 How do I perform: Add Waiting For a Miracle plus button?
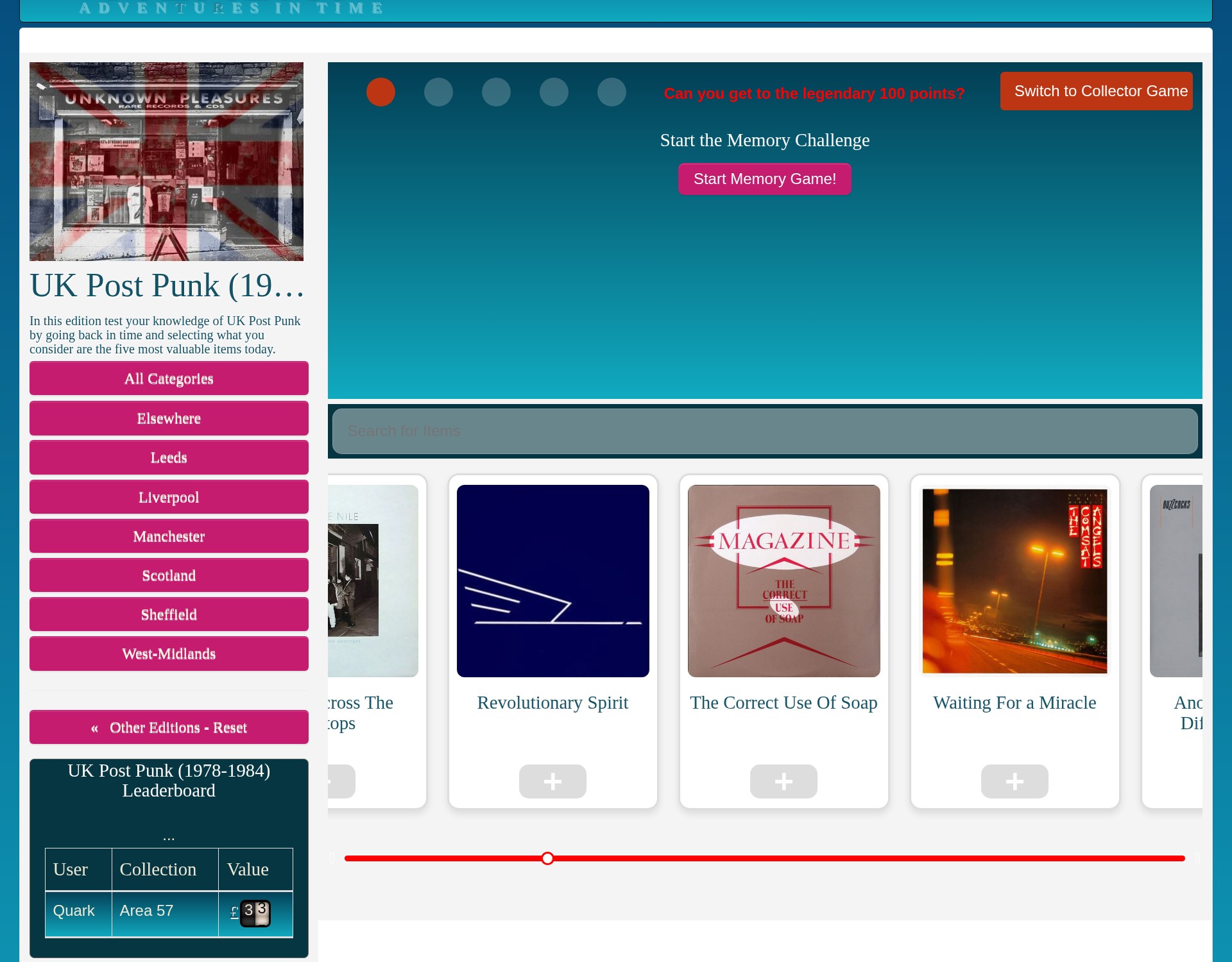click(x=1014, y=781)
